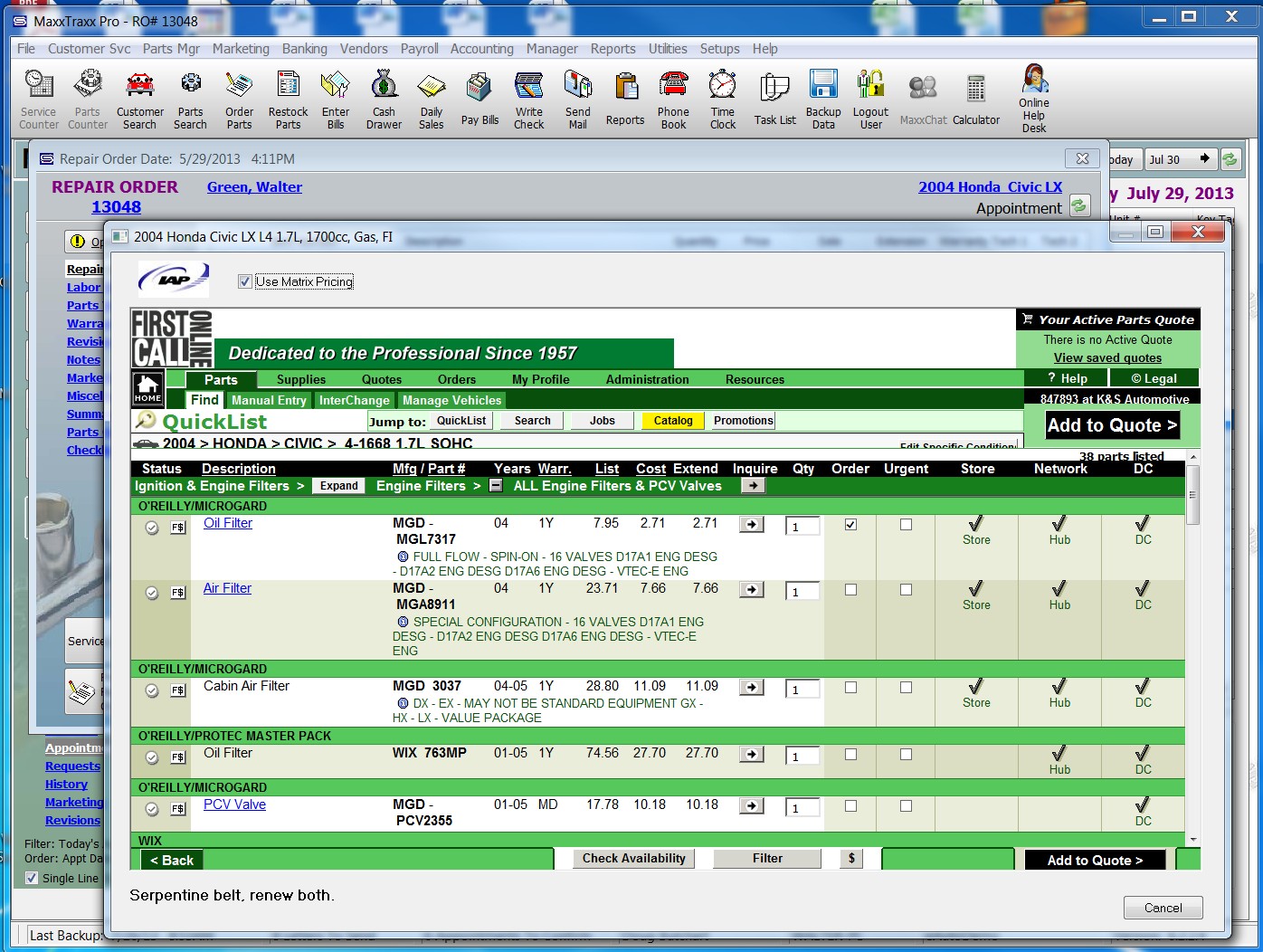Switch to the Supplies tab

301,380
